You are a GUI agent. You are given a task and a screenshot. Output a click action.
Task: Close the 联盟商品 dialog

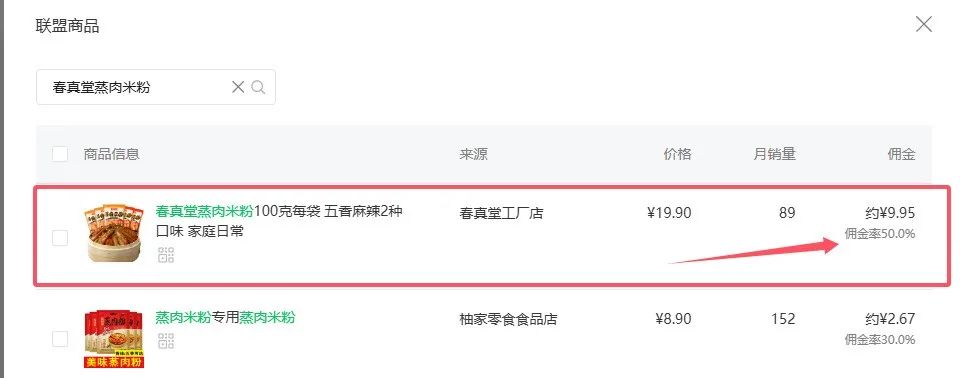coord(923,25)
